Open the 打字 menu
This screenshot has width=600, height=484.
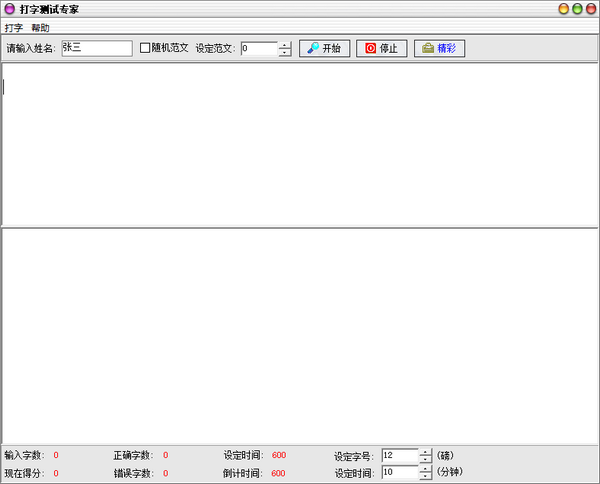tap(14, 27)
